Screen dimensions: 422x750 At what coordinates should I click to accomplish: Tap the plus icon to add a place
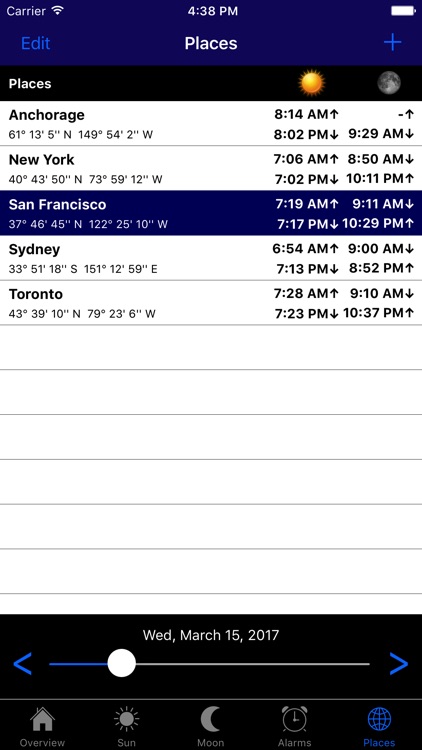point(392,43)
